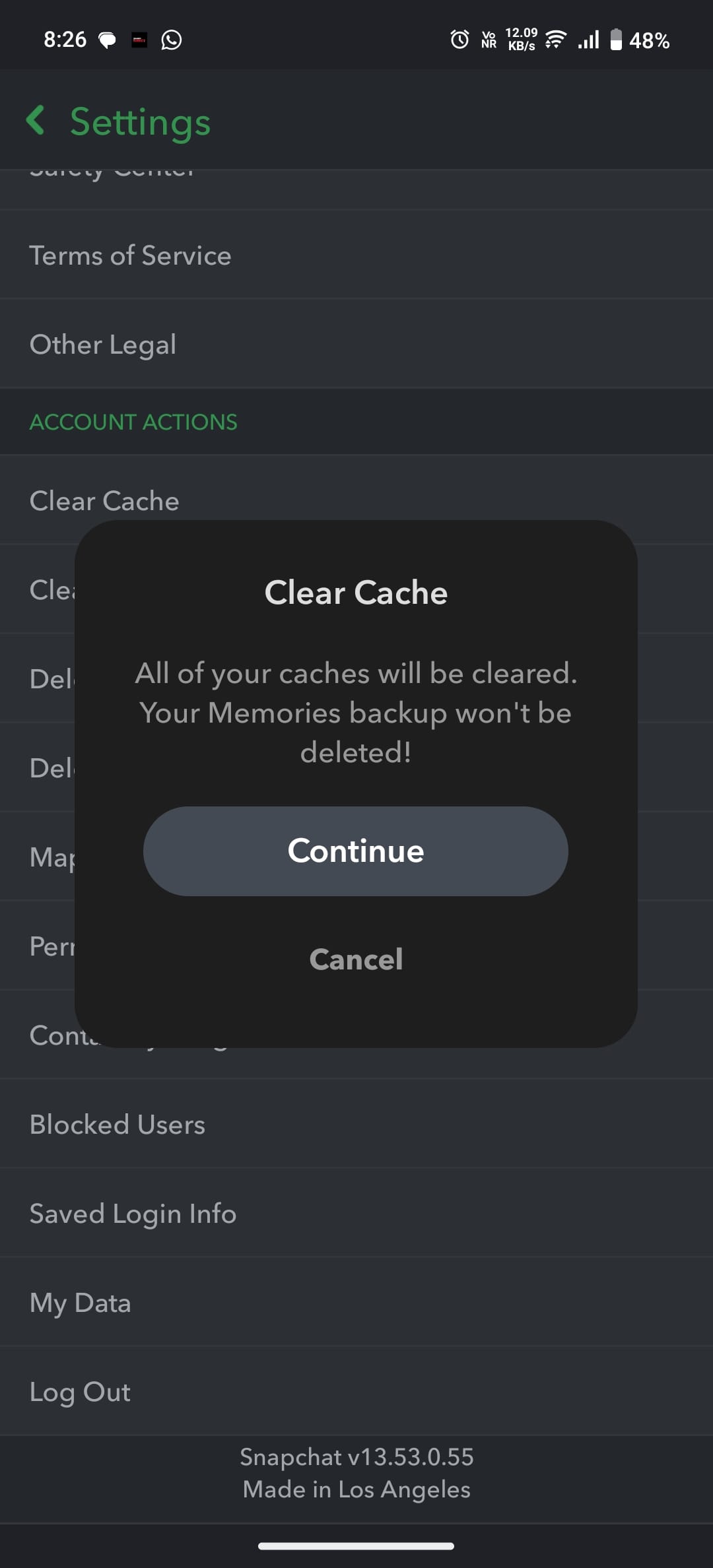Image resolution: width=713 pixels, height=1568 pixels.
Task: Go to My Data
Action: (x=81, y=1303)
